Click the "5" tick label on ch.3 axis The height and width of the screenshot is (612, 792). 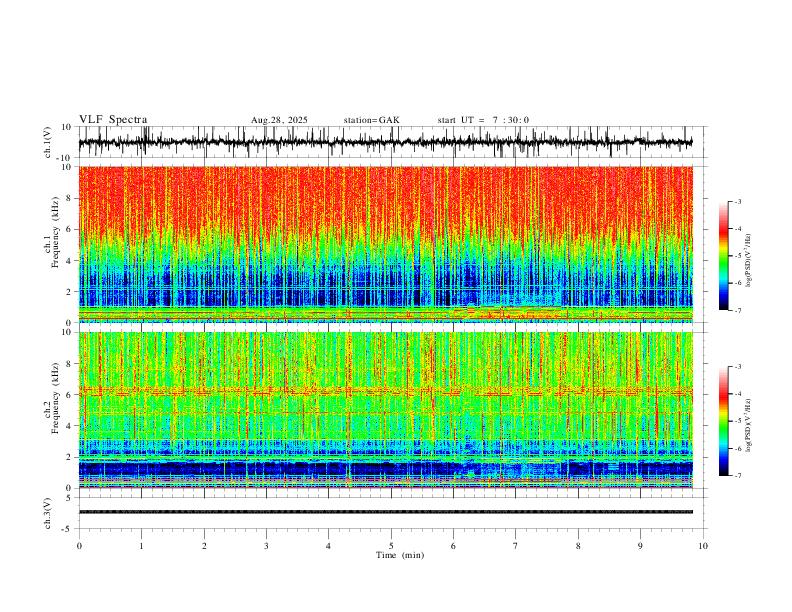point(70,498)
